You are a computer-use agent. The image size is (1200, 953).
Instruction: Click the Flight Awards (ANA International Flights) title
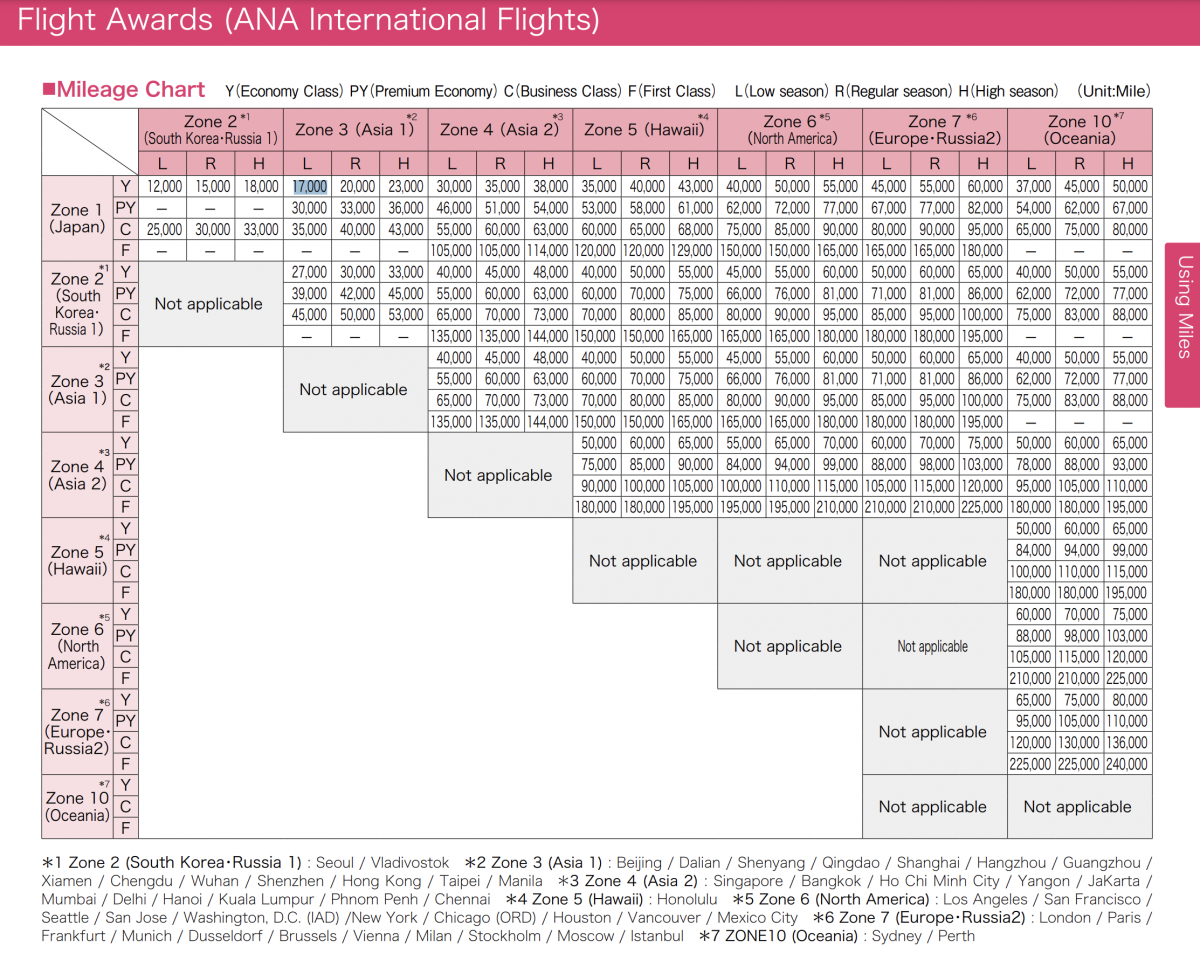[309, 19]
